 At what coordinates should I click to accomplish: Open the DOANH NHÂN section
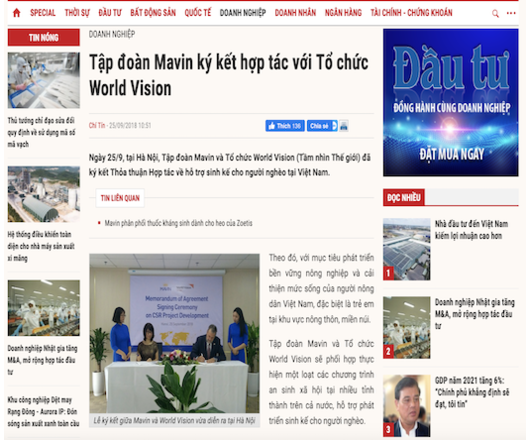point(295,13)
